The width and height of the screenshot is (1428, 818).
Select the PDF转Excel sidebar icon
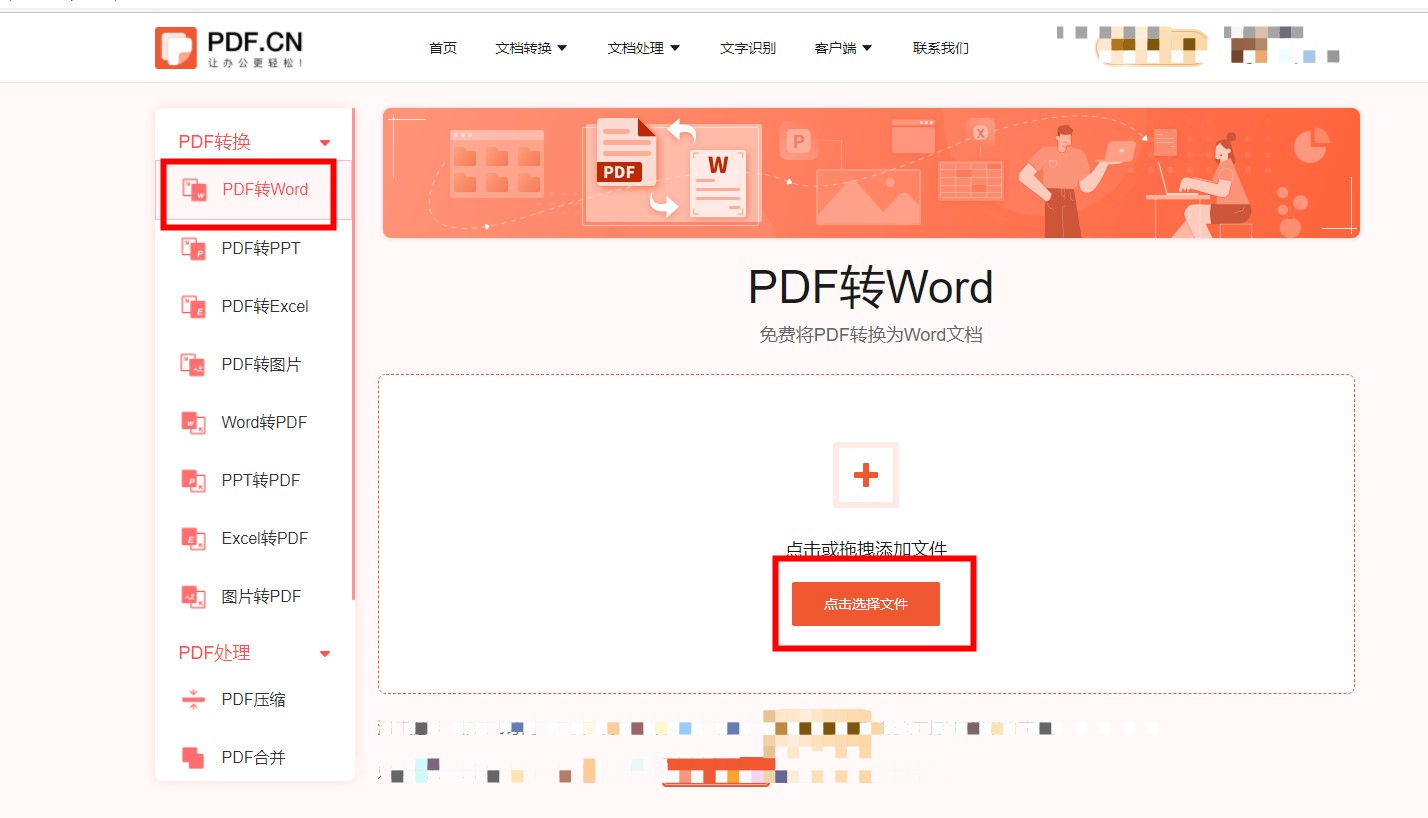(x=193, y=306)
